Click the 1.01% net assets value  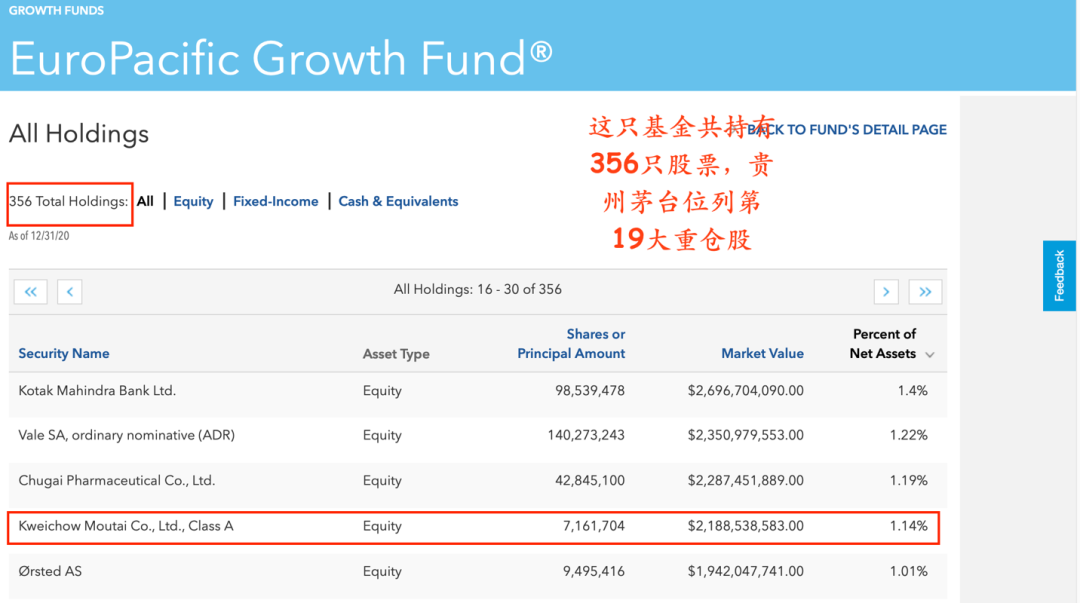908,571
